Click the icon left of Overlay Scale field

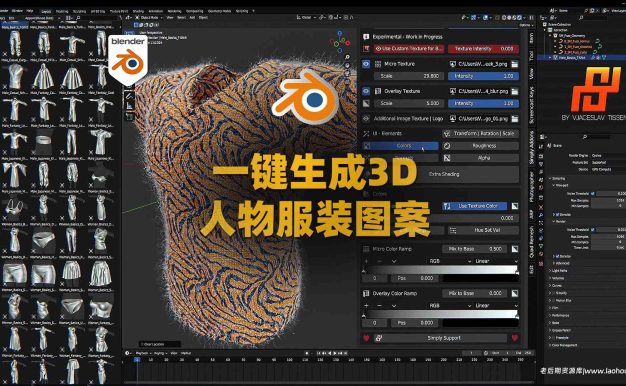point(366,103)
